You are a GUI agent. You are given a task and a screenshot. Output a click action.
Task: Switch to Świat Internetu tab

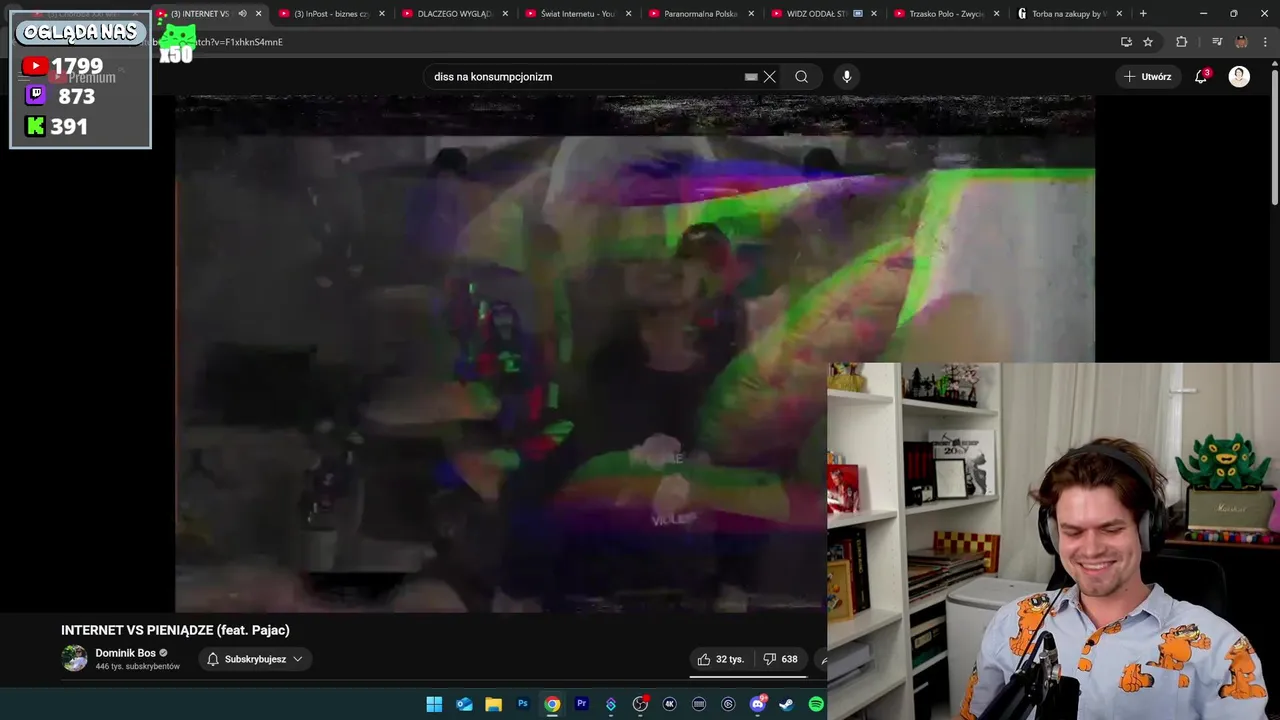tap(577, 14)
